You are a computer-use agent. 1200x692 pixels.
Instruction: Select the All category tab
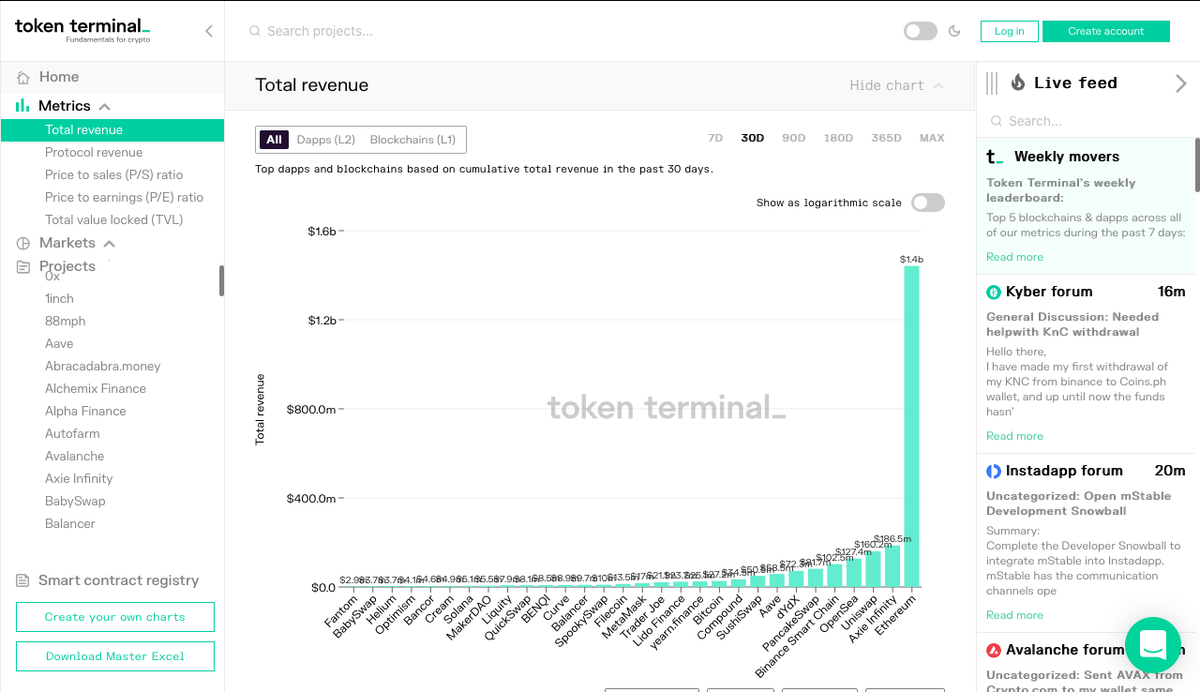coord(274,139)
